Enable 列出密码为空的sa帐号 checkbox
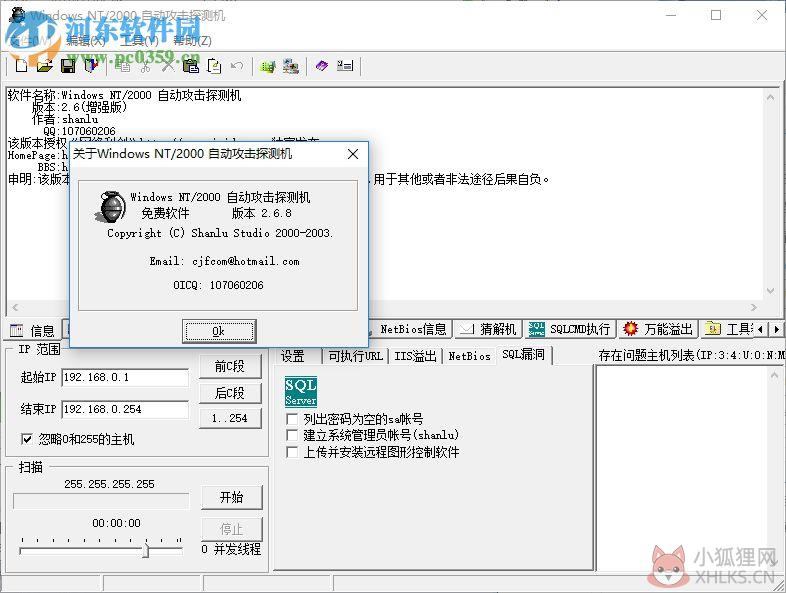The image size is (786, 593). (x=292, y=419)
